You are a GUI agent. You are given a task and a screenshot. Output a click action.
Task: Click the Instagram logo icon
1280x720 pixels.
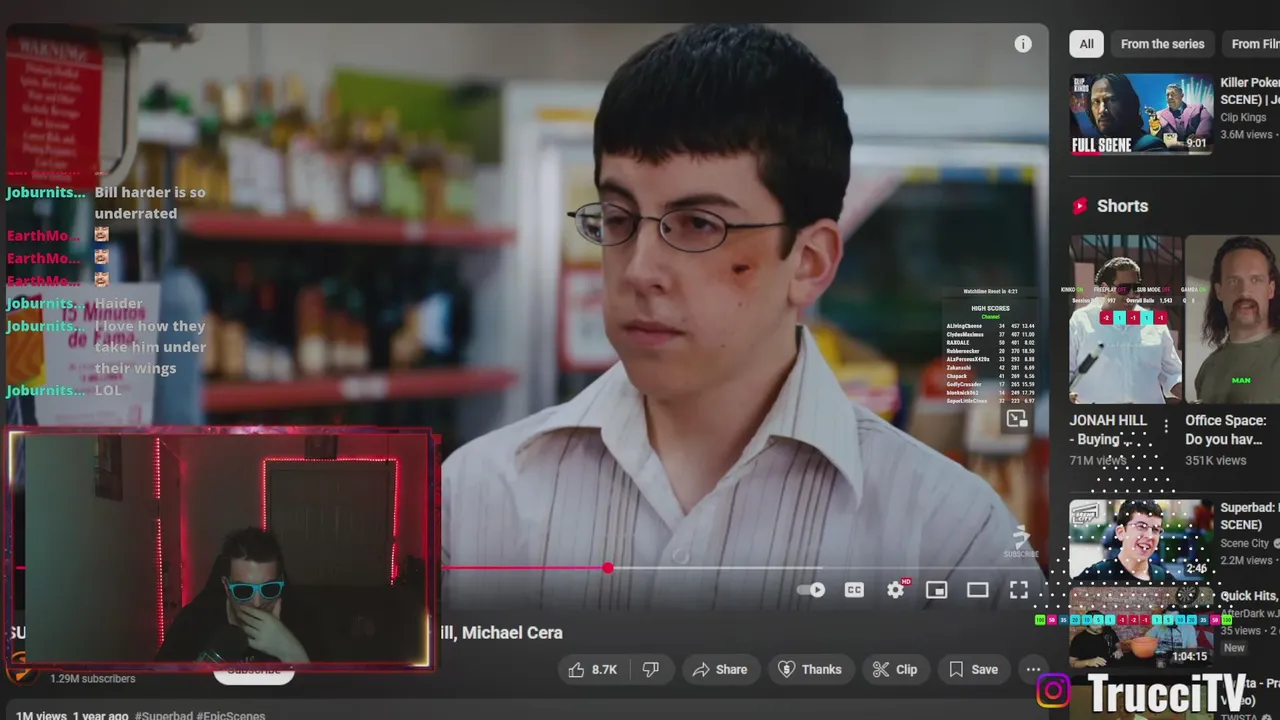pyautogui.click(x=1053, y=691)
